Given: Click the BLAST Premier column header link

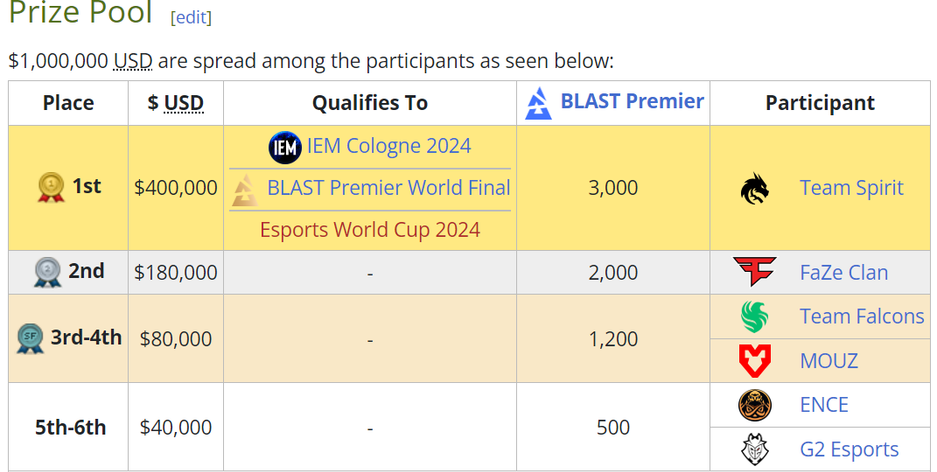Looking at the screenshot, I should point(632,101).
